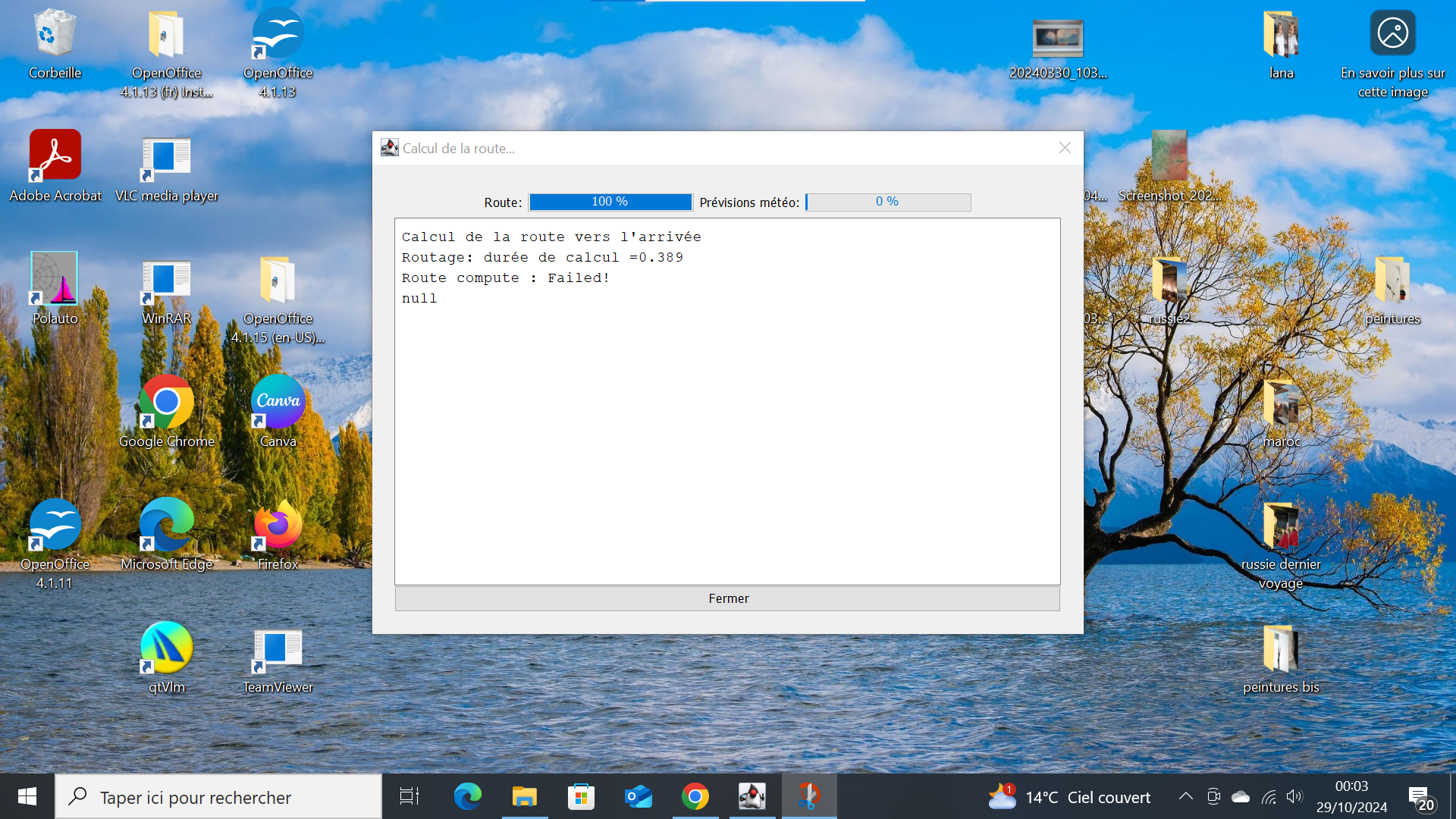Click the Prévisions météo progress bar

(888, 202)
